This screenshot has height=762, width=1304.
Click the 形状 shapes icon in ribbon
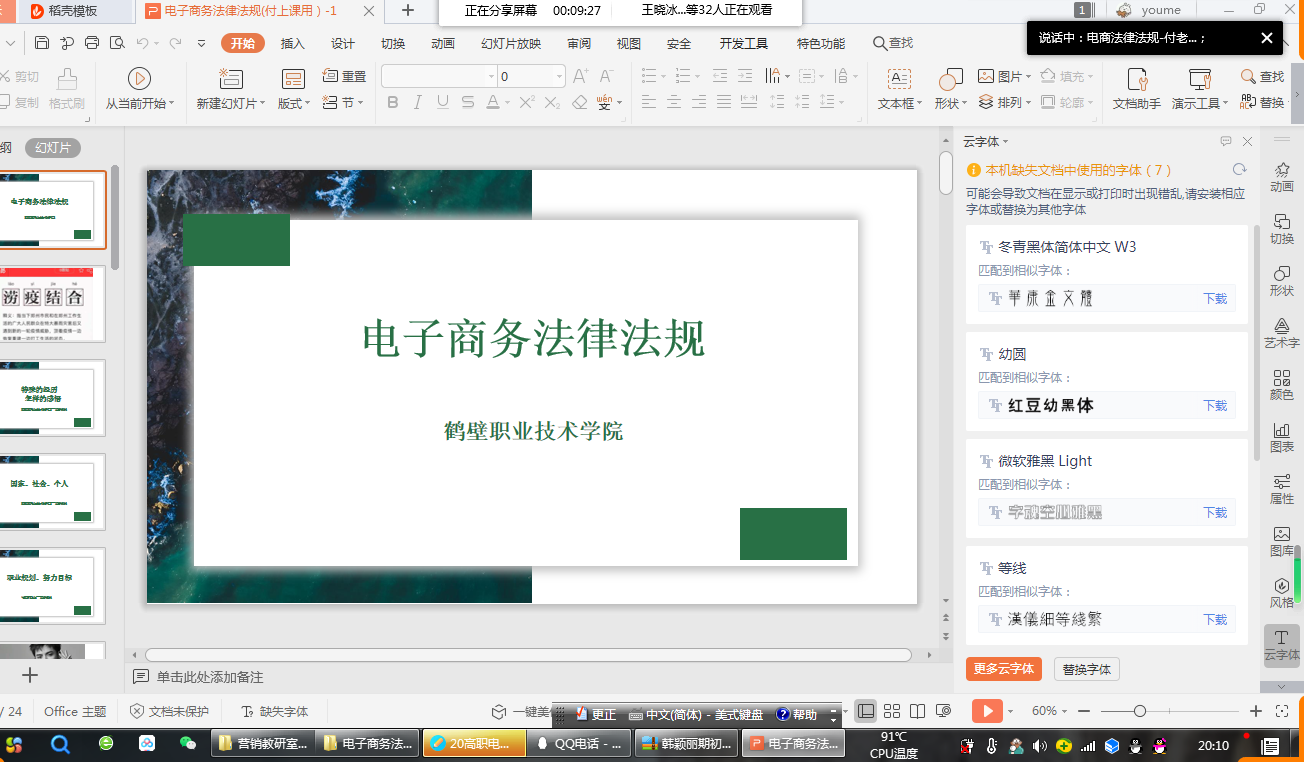950,80
